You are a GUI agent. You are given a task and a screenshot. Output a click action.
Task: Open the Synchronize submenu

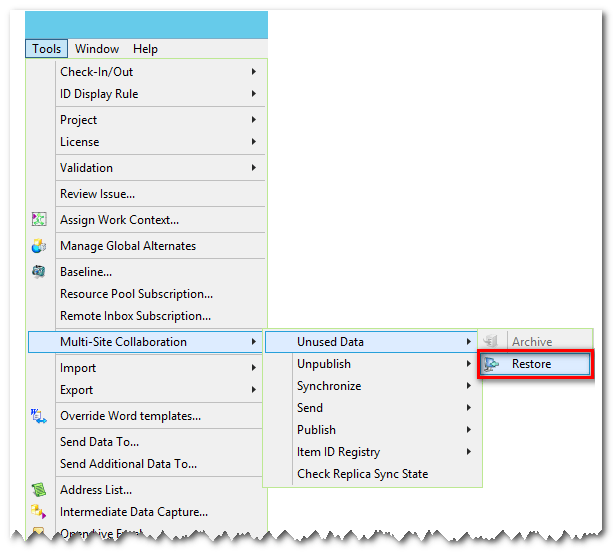pos(329,386)
